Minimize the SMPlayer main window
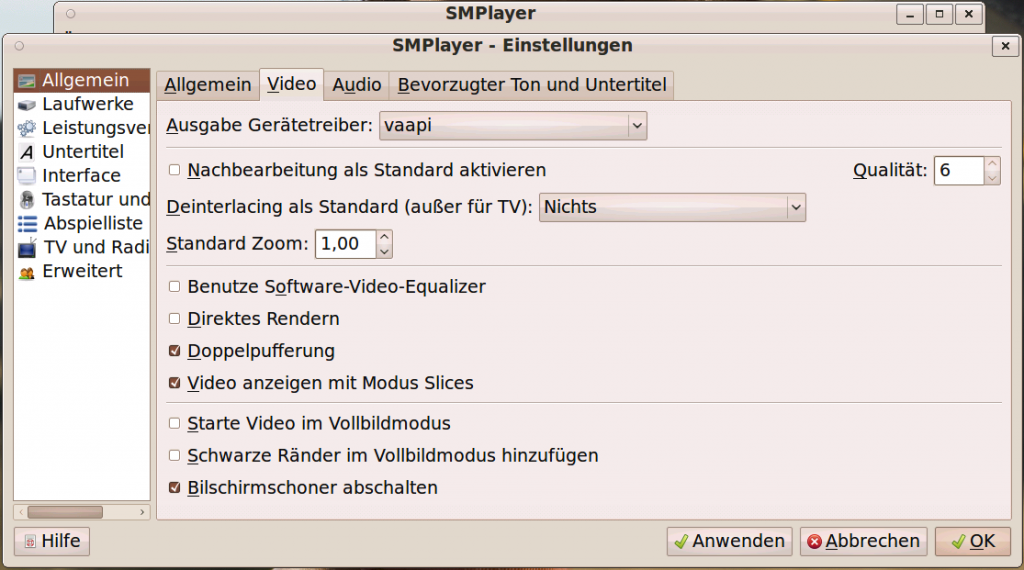Image resolution: width=1024 pixels, height=570 pixels. coord(910,14)
